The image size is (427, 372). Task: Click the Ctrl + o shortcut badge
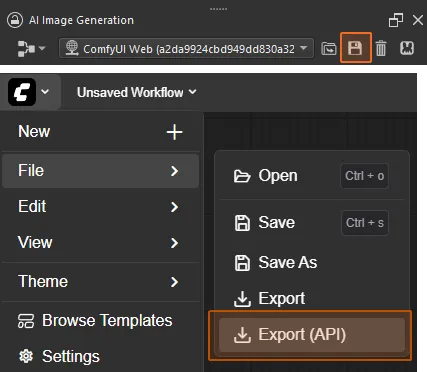364,176
